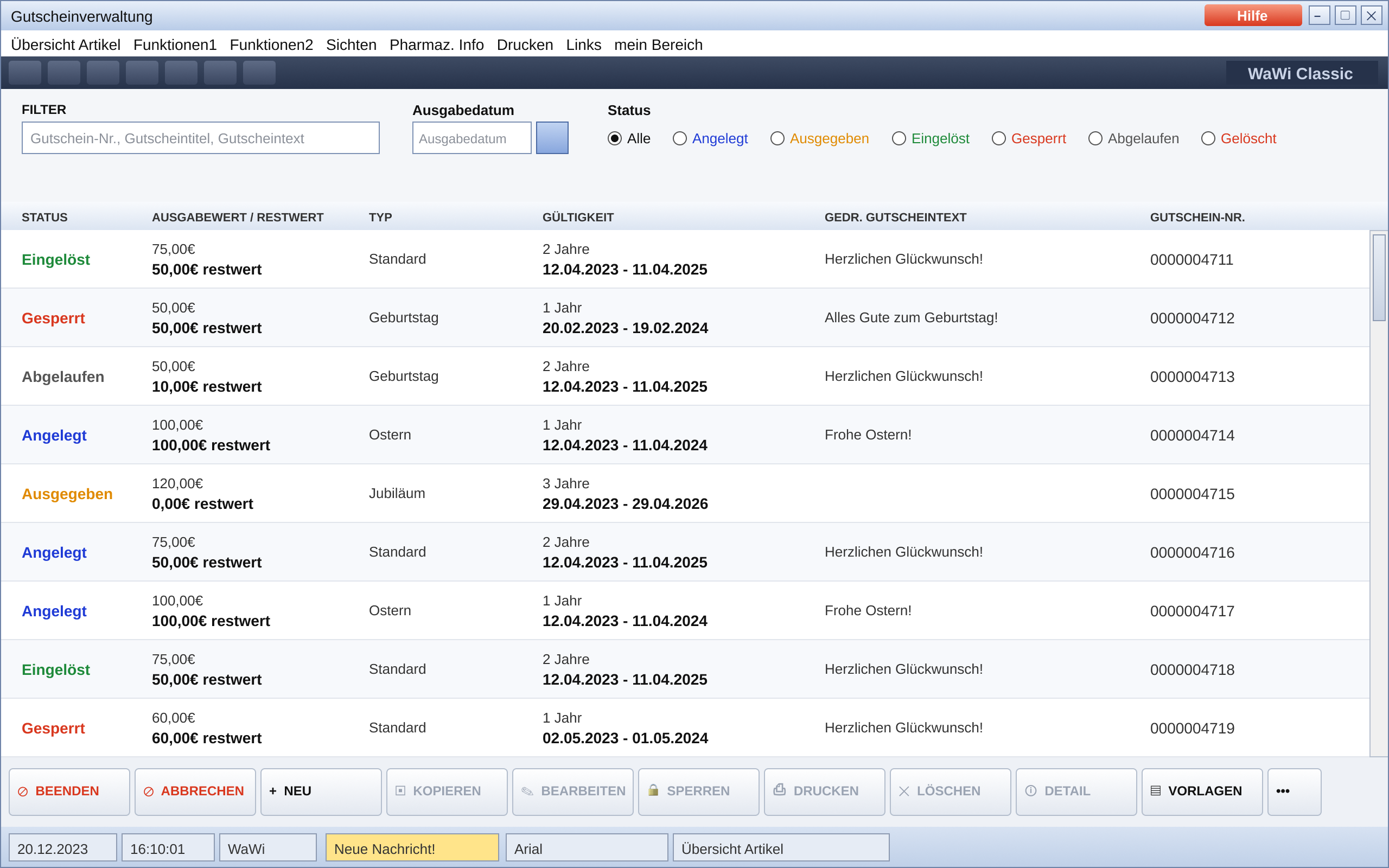Click the SPERREN lock button
The width and height of the screenshot is (1389, 868).
[698, 791]
